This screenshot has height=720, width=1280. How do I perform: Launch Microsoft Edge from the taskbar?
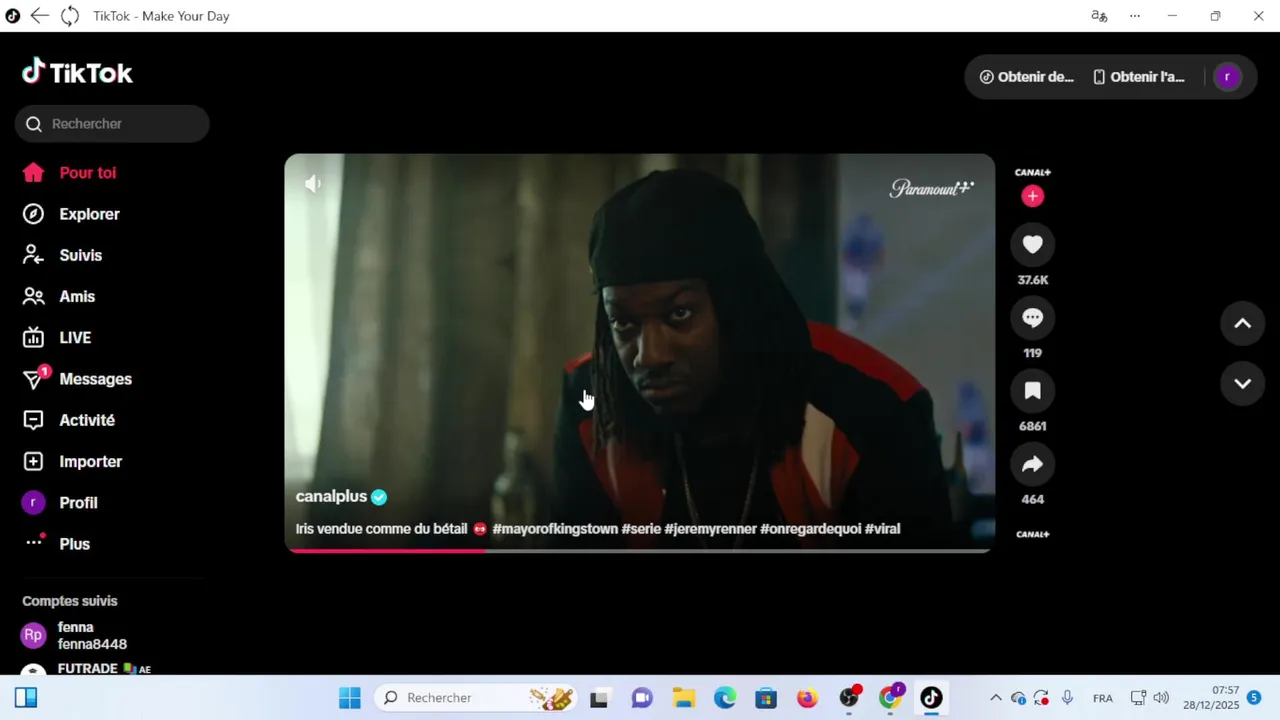(x=725, y=698)
